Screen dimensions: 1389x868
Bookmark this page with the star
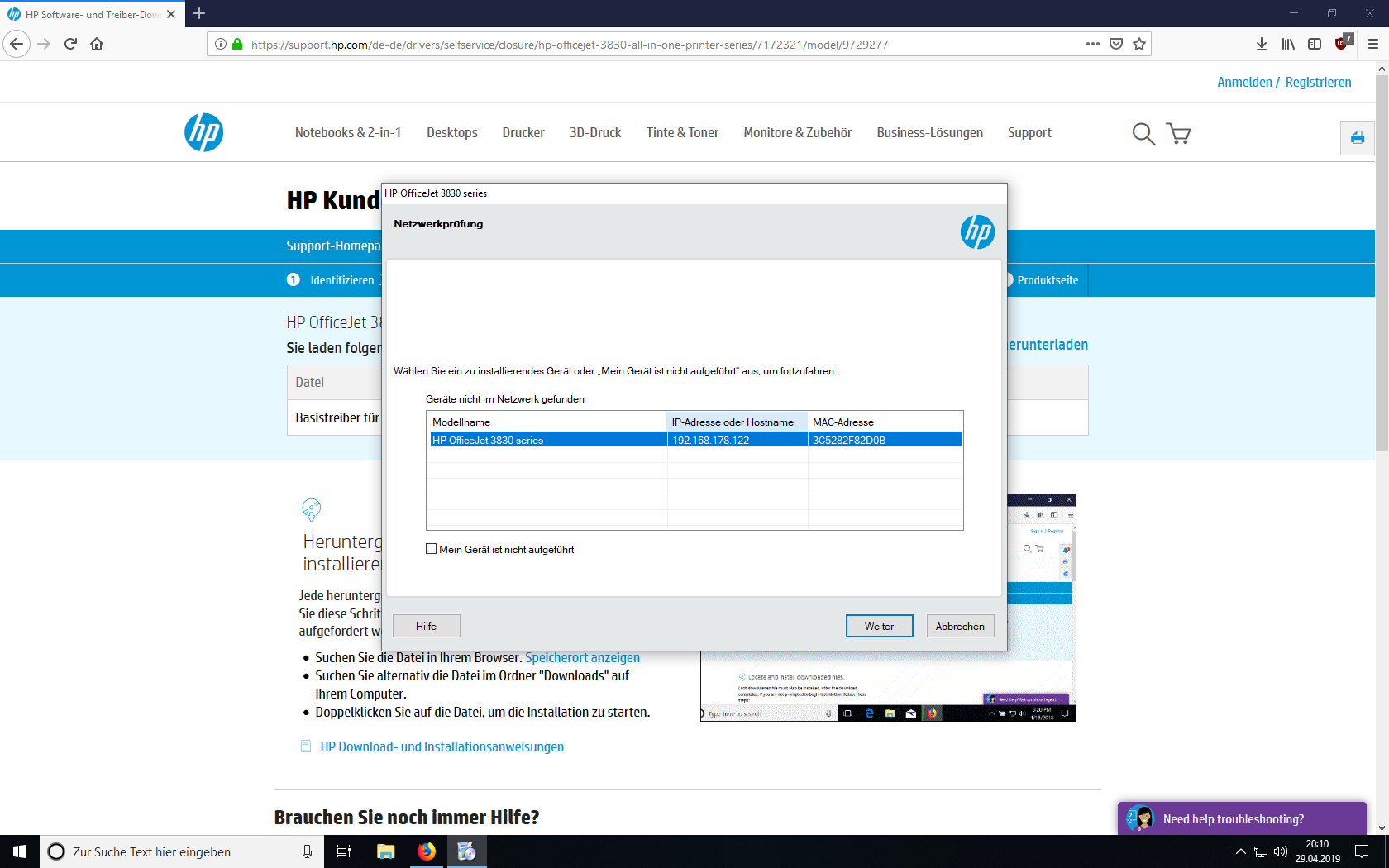click(x=1139, y=44)
